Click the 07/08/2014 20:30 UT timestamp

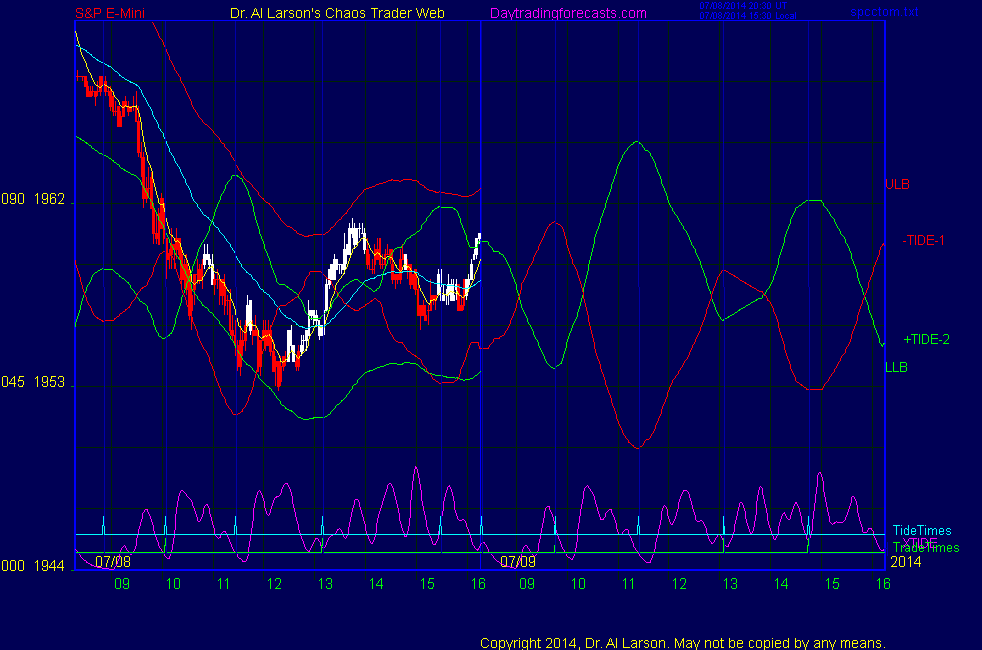(743, 6)
